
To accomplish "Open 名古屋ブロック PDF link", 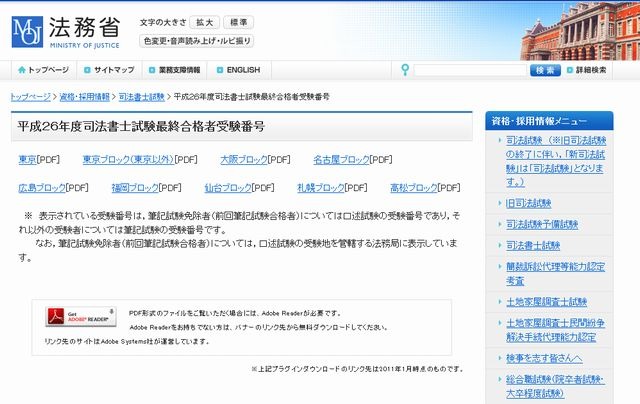I will click(341, 160).
